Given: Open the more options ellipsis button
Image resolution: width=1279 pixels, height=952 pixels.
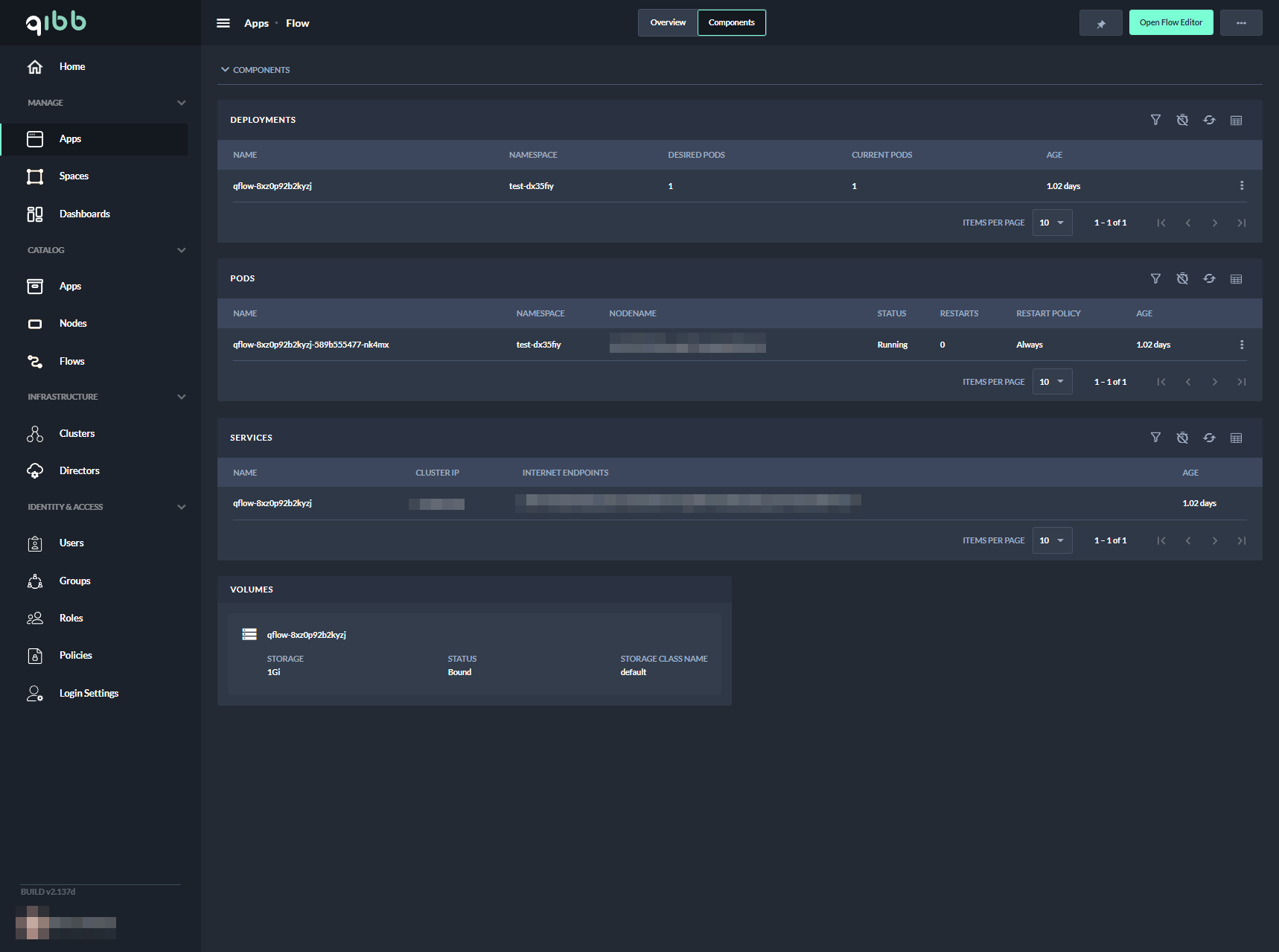Looking at the screenshot, I should tap(1240, 23).
